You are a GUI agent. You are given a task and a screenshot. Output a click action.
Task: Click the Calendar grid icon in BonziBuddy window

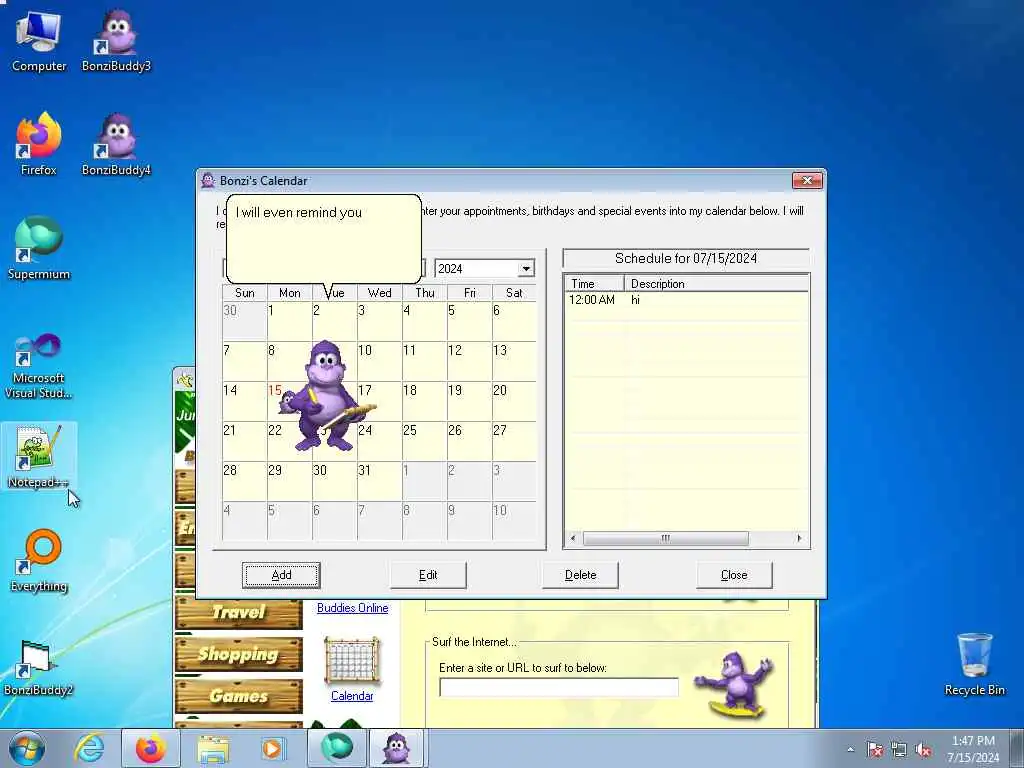pos(352,660)
